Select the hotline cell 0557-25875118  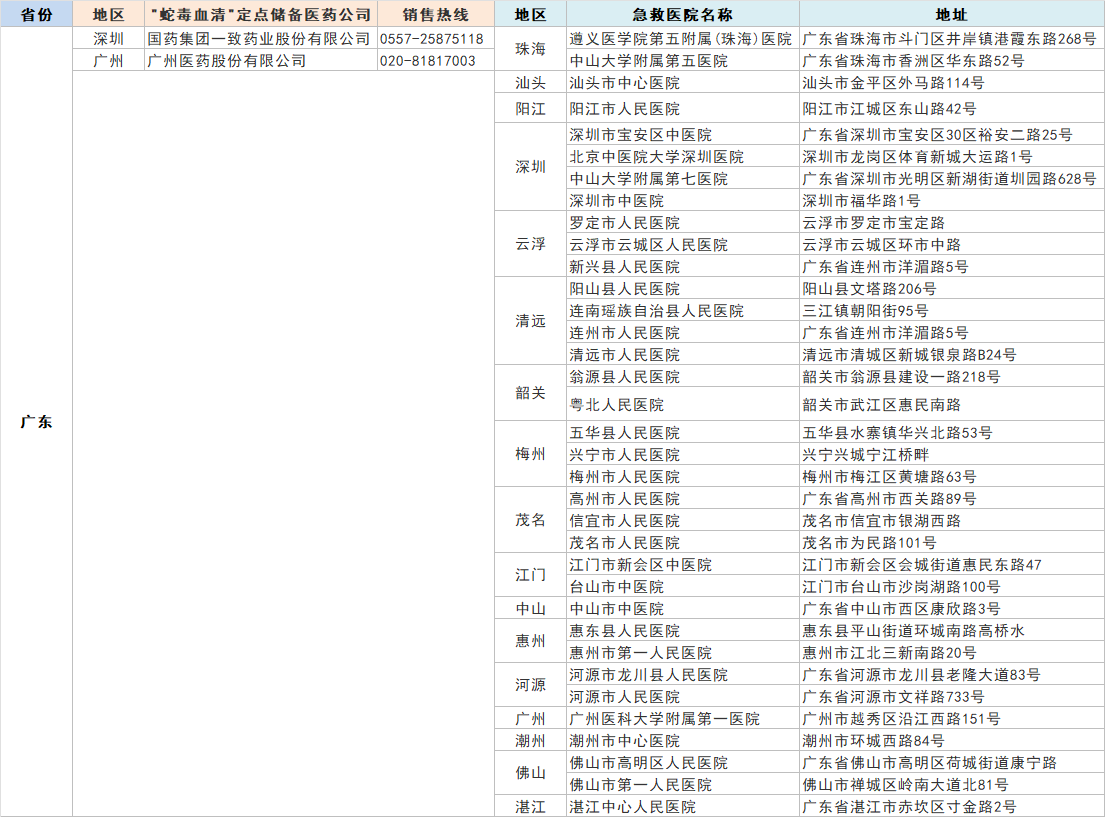[x=431, y=39]
